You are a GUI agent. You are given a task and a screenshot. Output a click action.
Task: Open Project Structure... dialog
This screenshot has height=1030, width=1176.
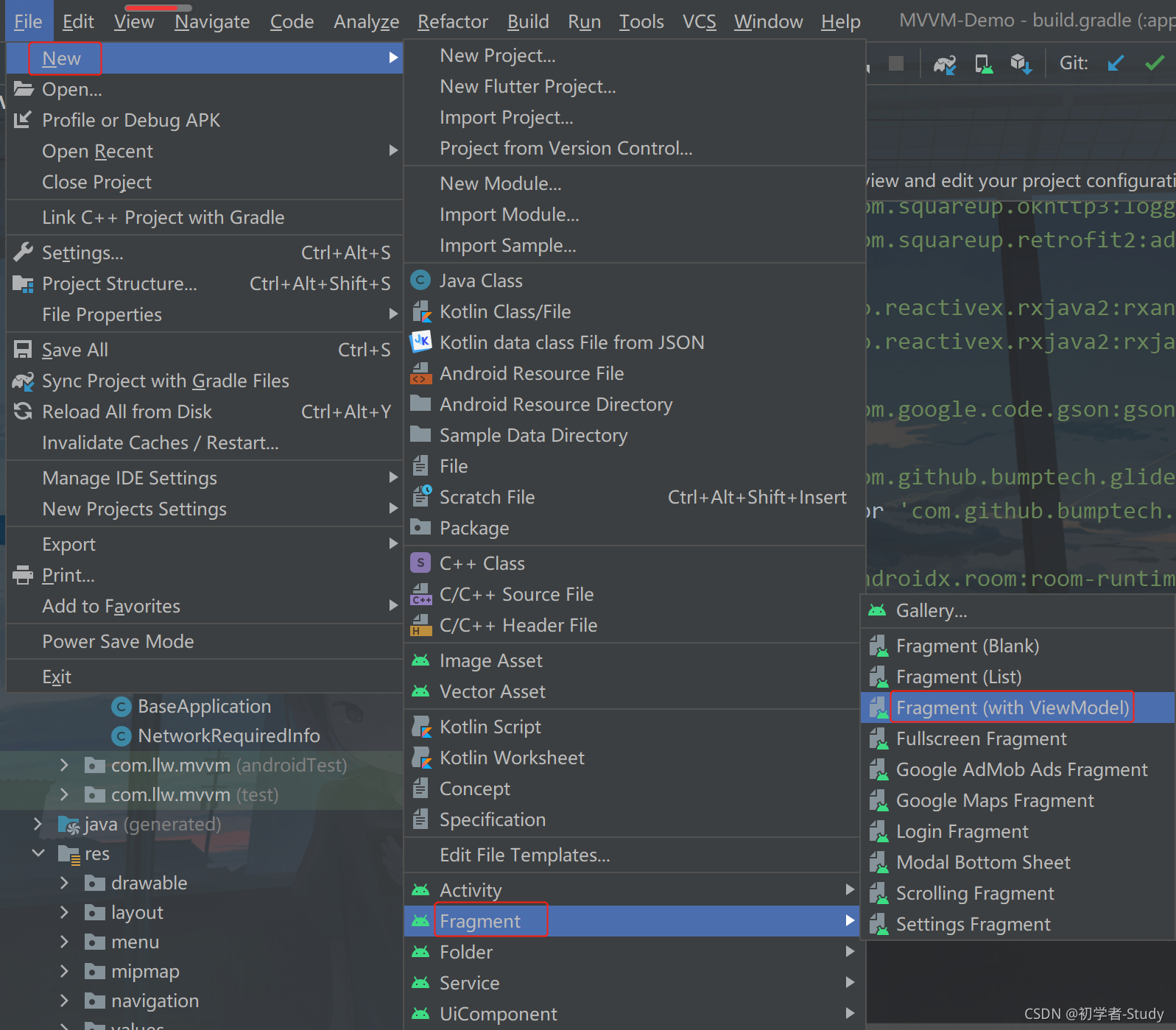pos(205,283)
